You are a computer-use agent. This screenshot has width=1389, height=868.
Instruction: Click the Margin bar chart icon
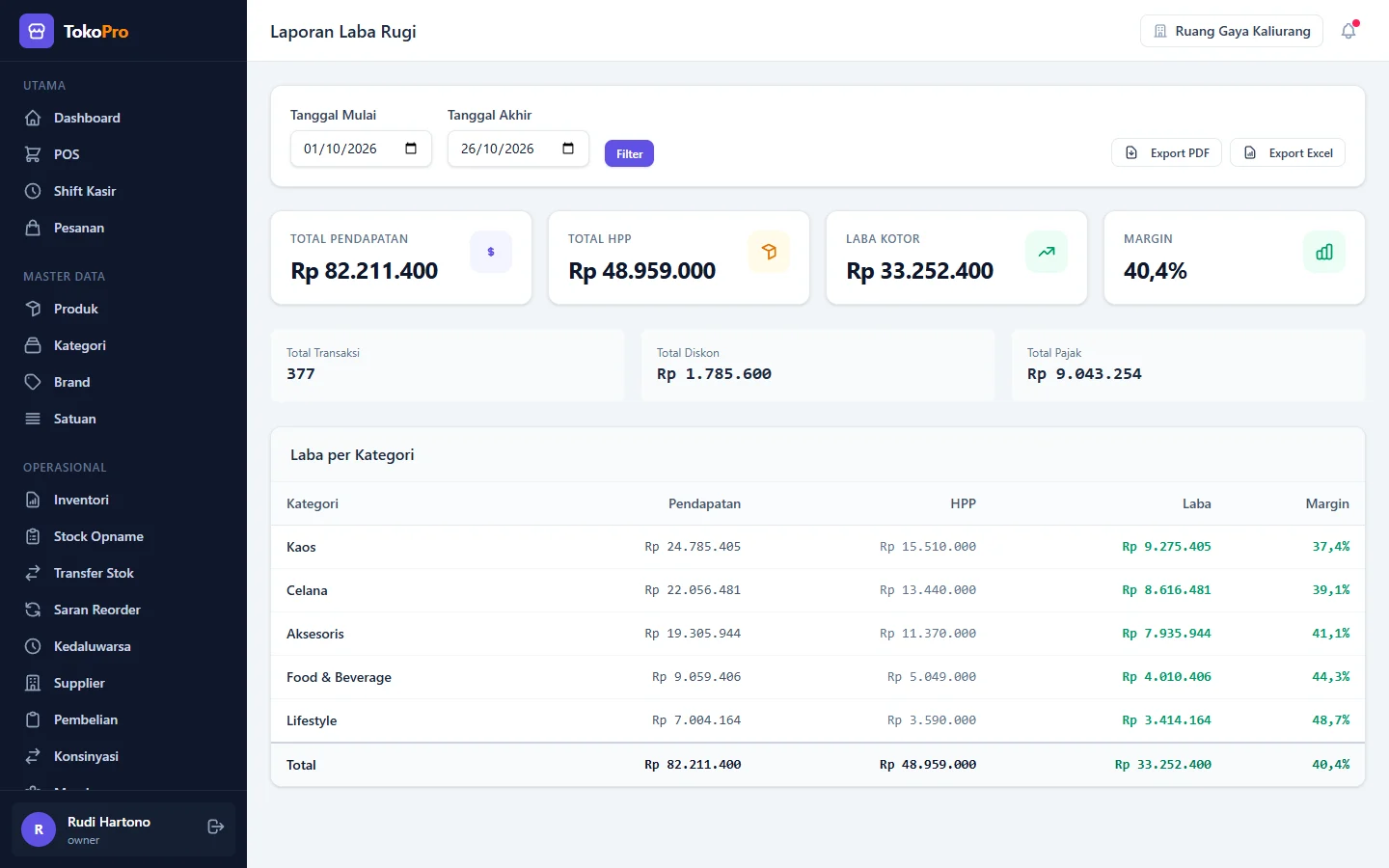coord(1324,252)
